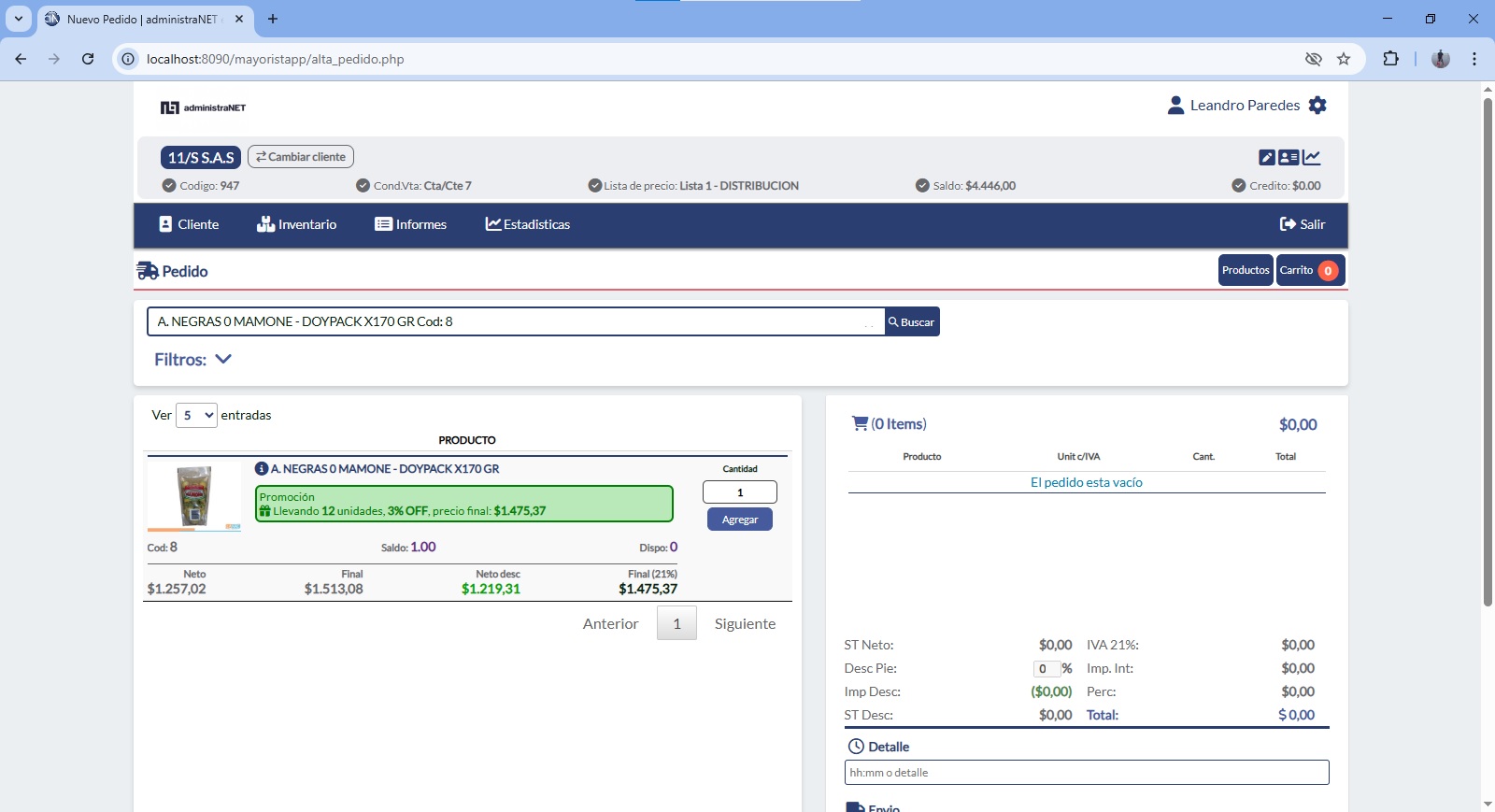Image resolution: width=1495 pixels, height=812 pixels.
Task: Click the Carrito button
Action: 1310,270
